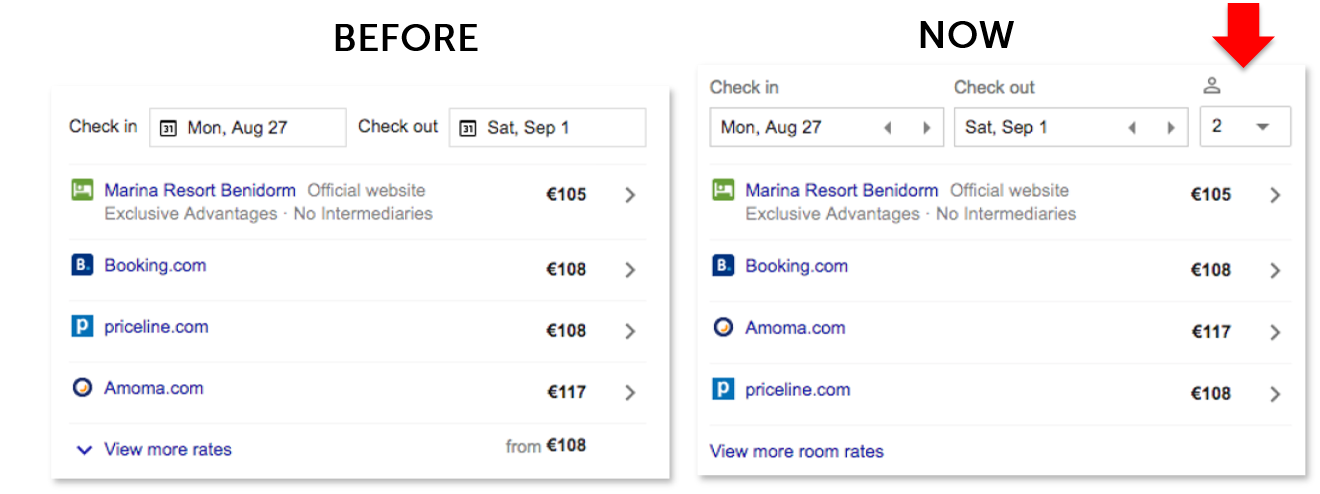Open Marina Resort Benidorm link in BEFORE panel
1320x494 pixels.
tap(200, 190)
